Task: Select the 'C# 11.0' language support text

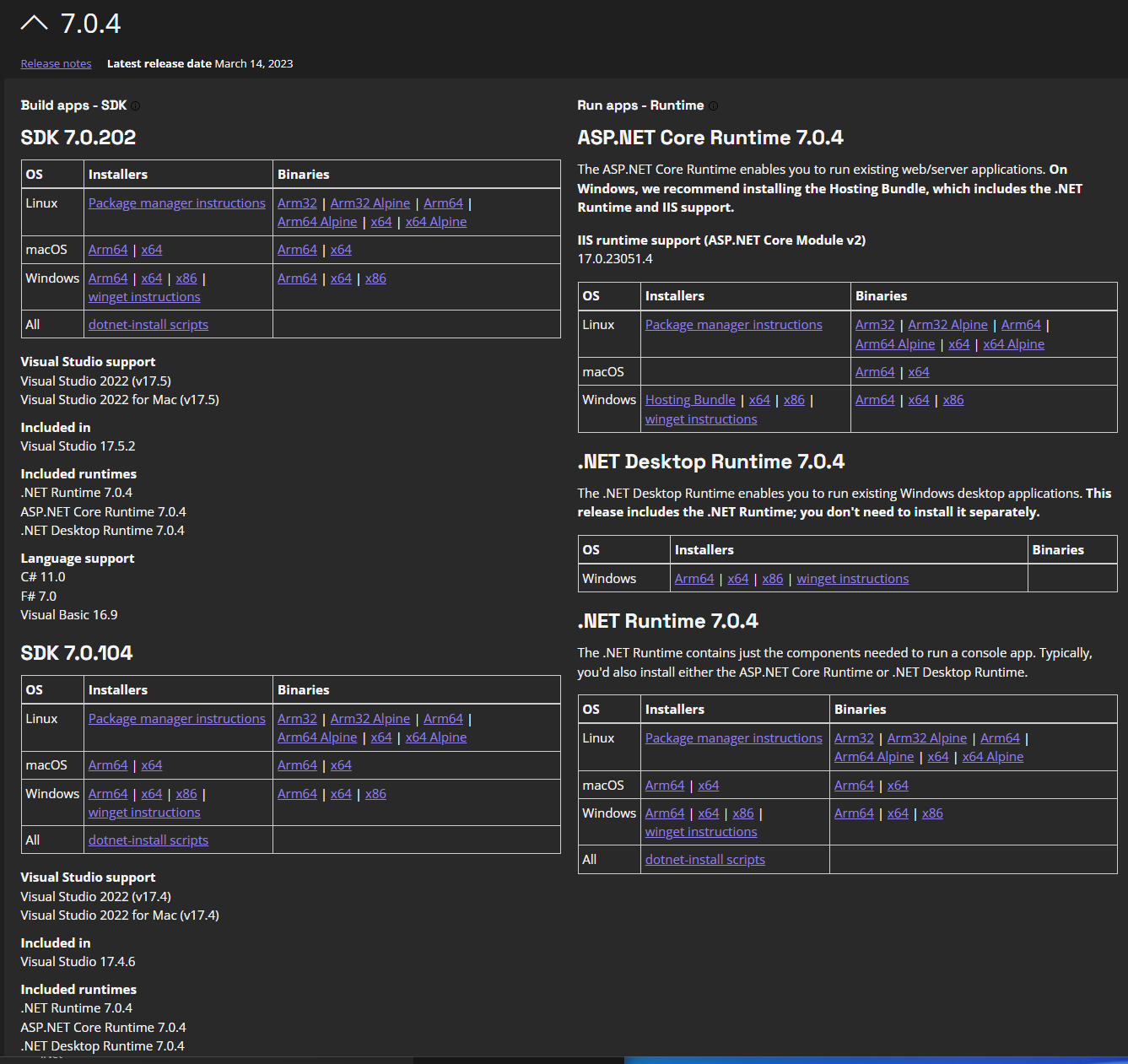Action: [43, 577]
